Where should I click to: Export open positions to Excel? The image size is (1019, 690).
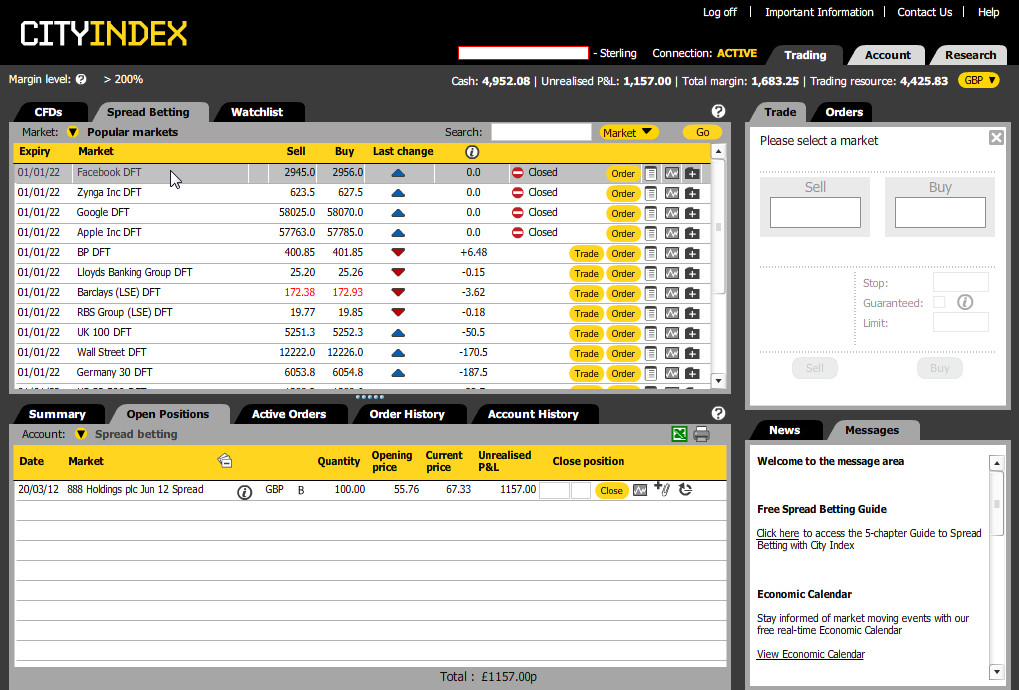679,434
